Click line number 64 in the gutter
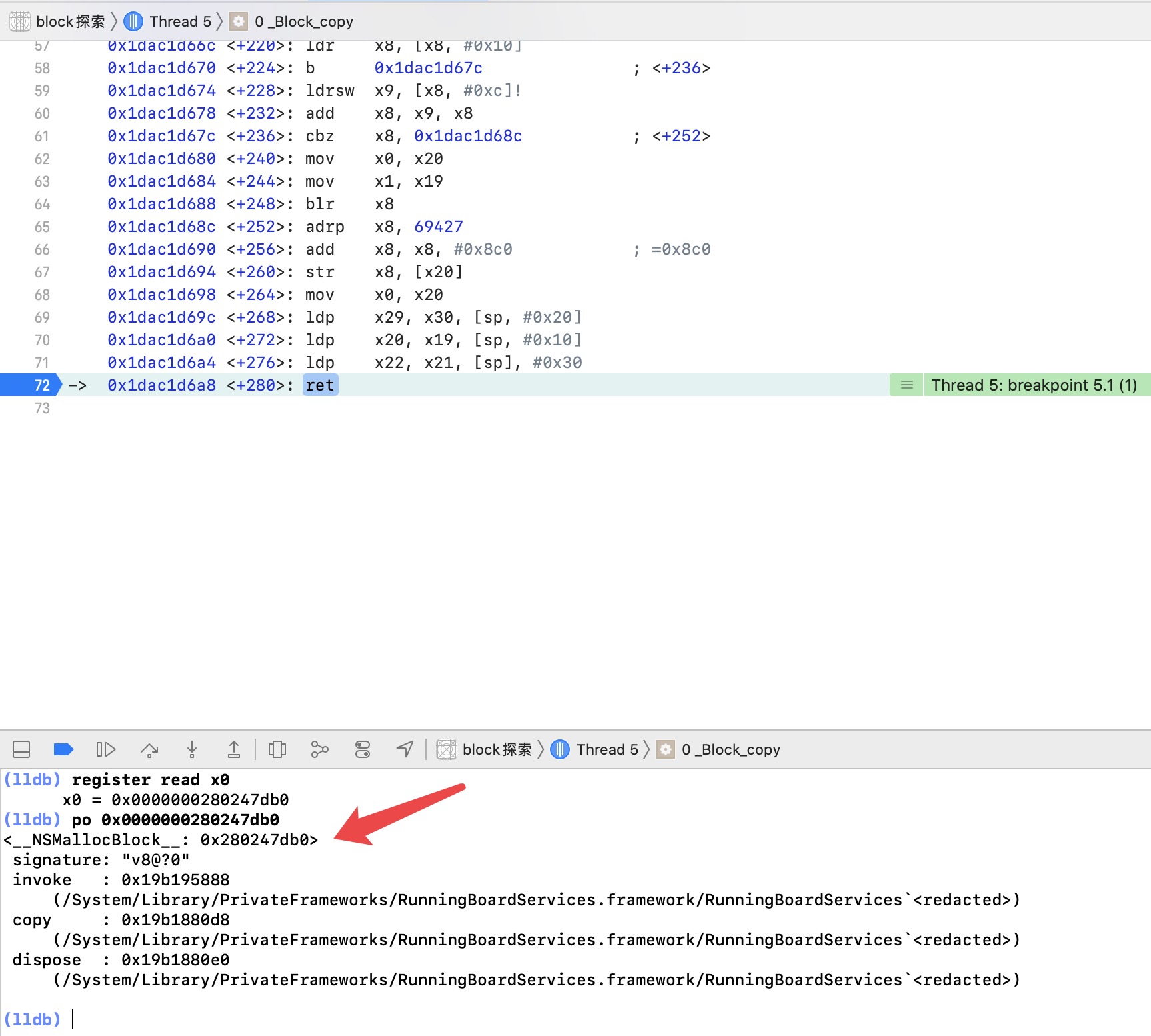Screen dimensions: 1151x1036 (42, 204)
